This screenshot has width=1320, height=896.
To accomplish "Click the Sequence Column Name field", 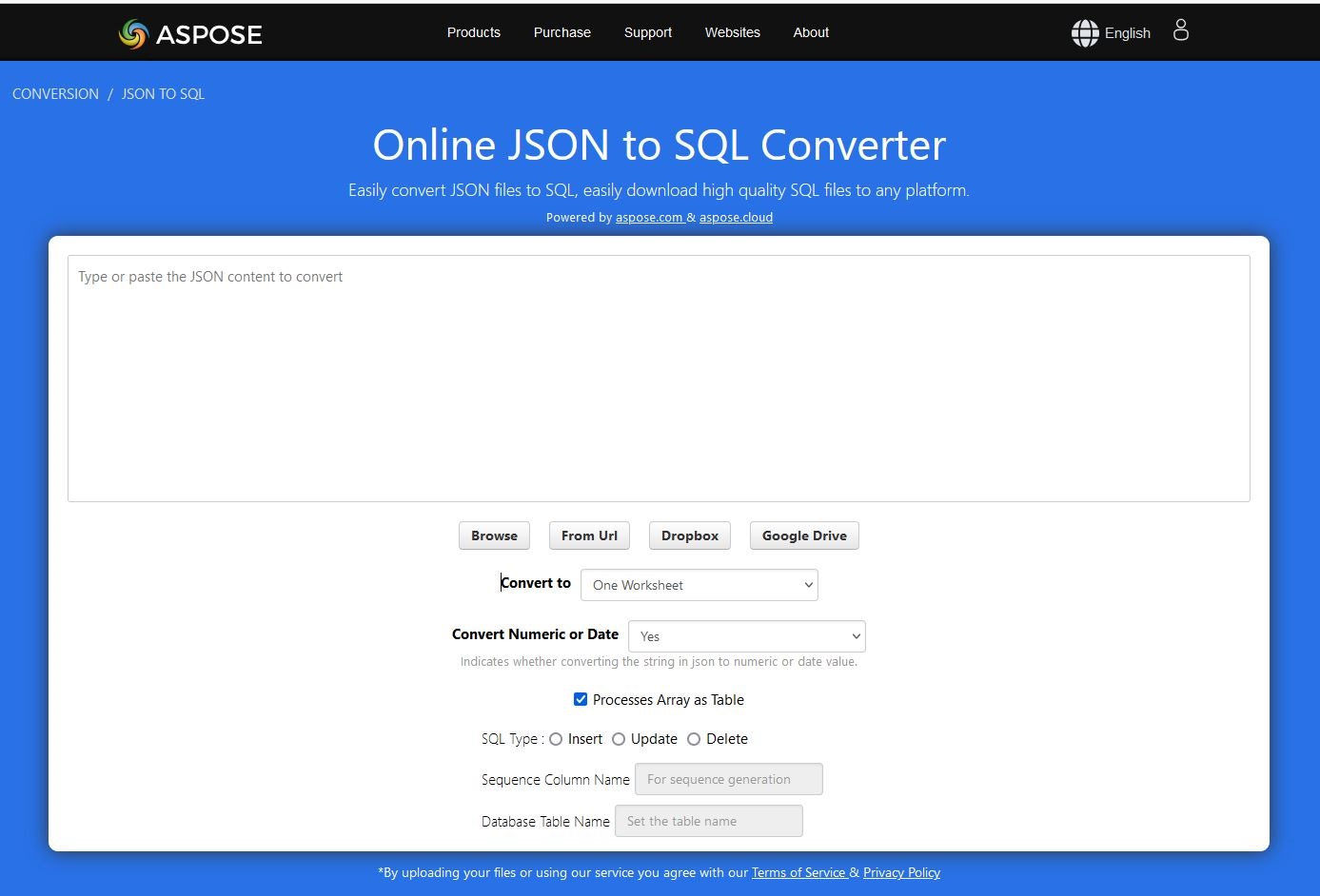I will pyautogui.click(x=729, y=779).
